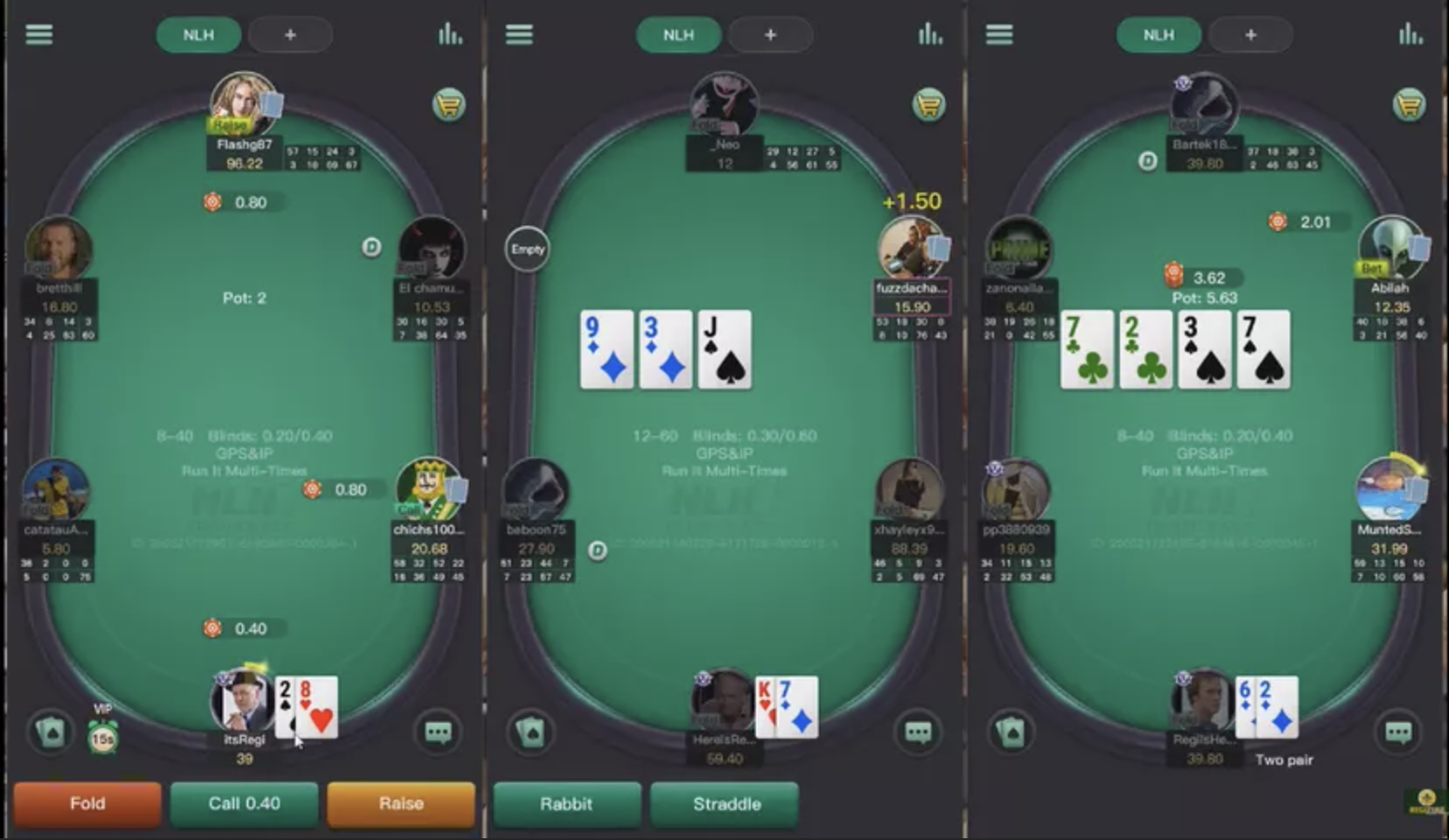
Task: Open hamburger menu on left table
Action: click(x=39, y=34)
